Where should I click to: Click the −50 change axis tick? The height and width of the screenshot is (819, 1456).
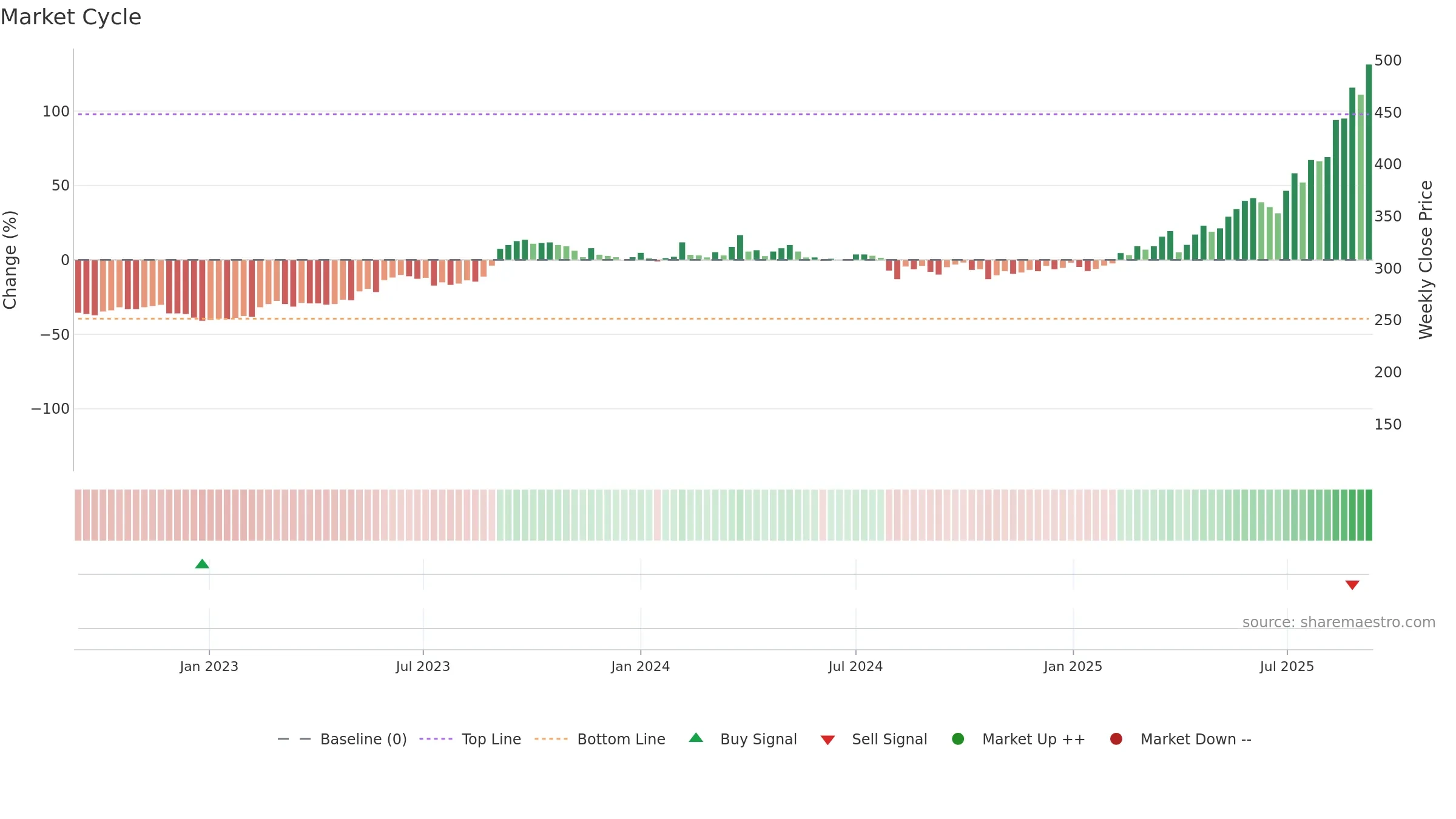(55, 335)
